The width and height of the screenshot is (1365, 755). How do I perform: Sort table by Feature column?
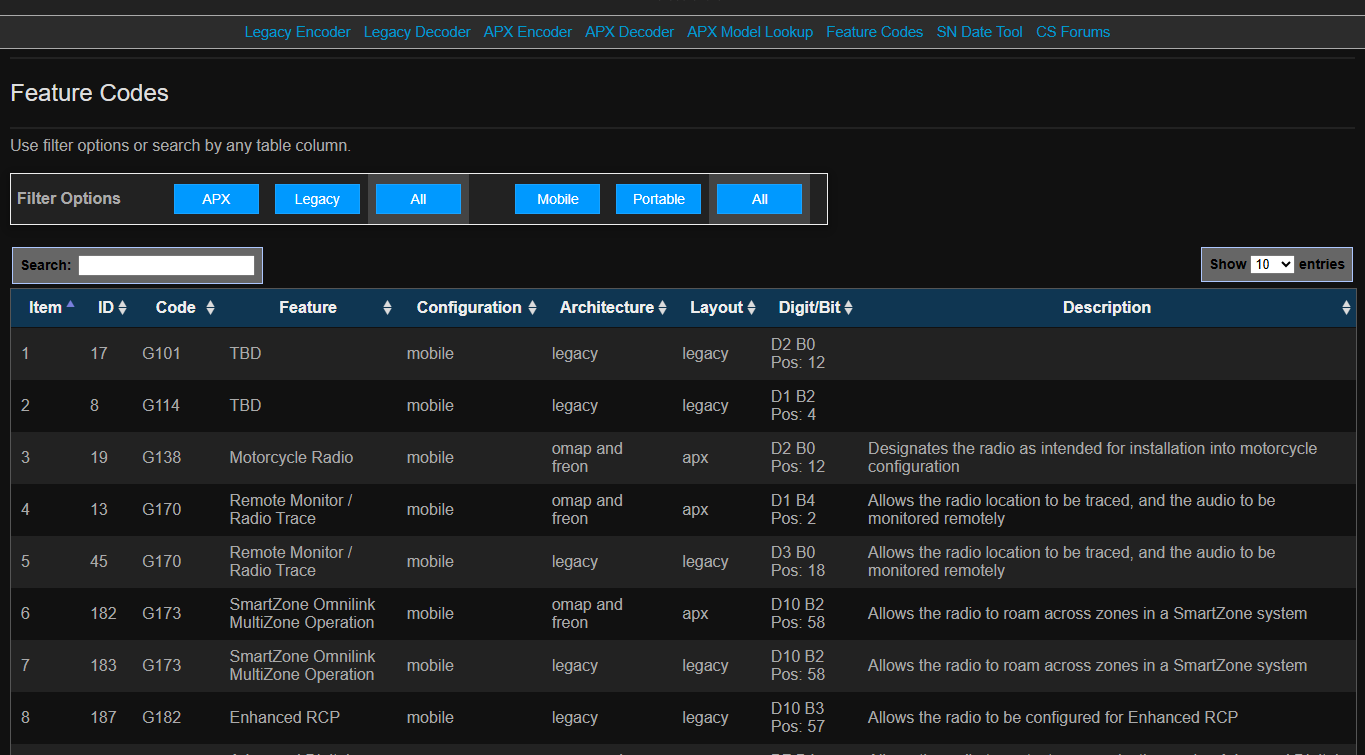coord(309,307)
